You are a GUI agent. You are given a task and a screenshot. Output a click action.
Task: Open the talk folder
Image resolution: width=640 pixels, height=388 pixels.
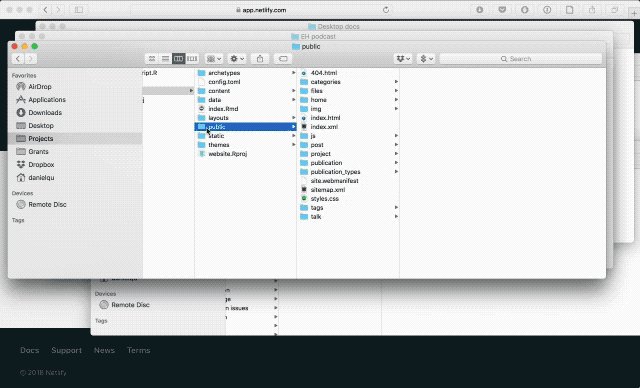coord(348,217)
